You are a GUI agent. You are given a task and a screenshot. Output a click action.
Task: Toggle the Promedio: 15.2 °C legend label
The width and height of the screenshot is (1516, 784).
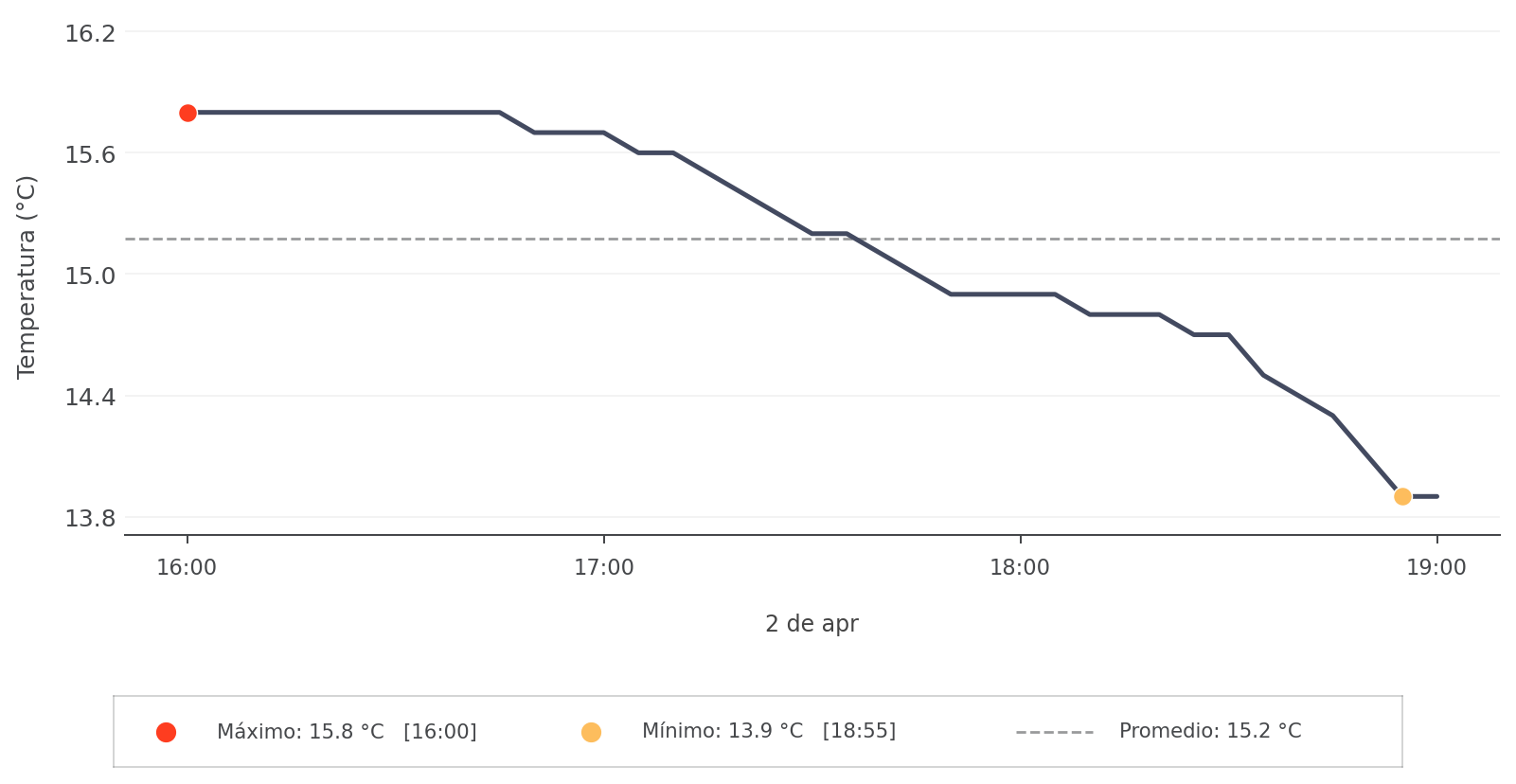[x=1209, y=731]
